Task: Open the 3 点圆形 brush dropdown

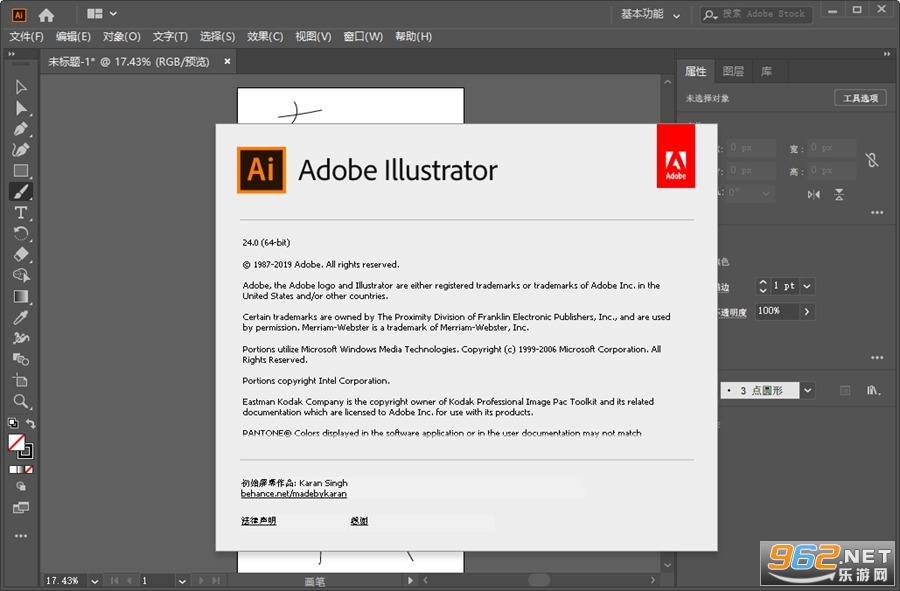Action: tap(808, 391)
